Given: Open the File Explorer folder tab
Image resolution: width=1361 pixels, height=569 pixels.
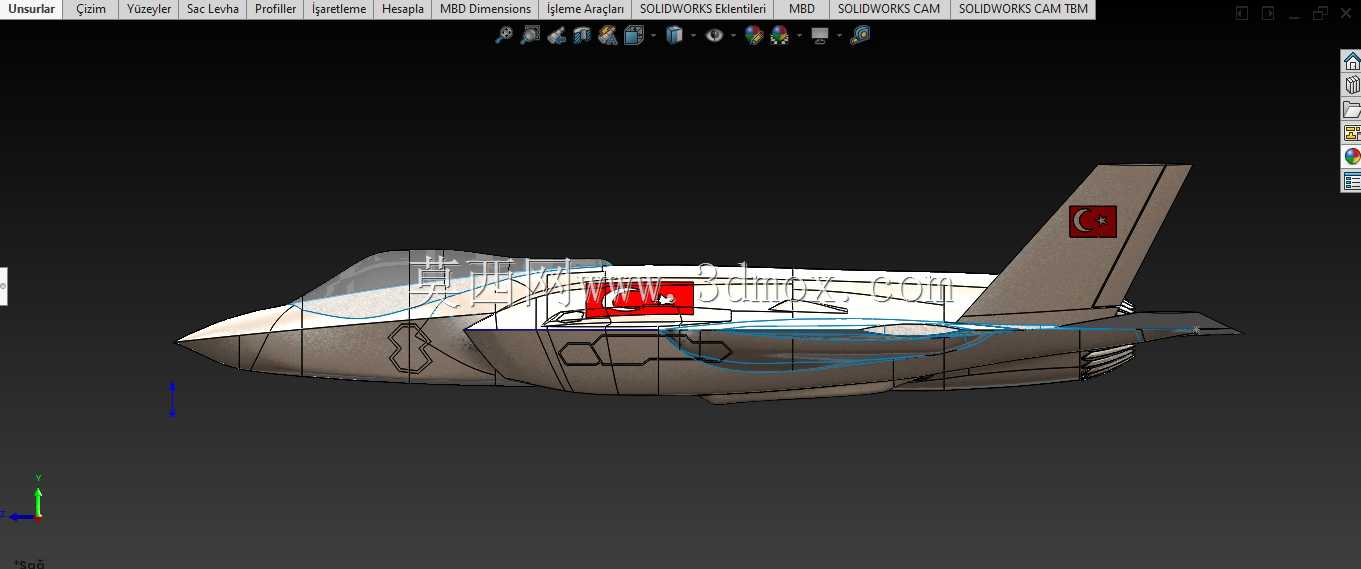Looking at the screenshot, I should click(1351, 110).
